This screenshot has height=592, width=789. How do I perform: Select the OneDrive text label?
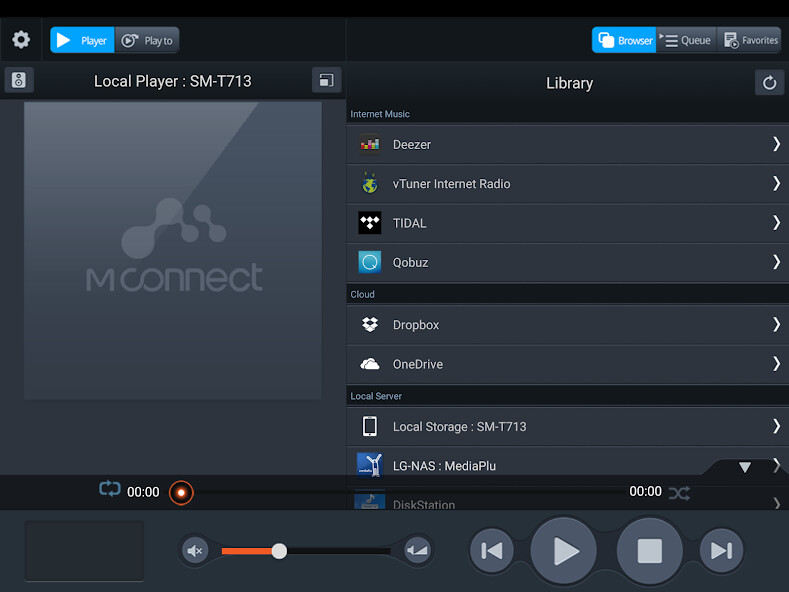tap(418, 364)
